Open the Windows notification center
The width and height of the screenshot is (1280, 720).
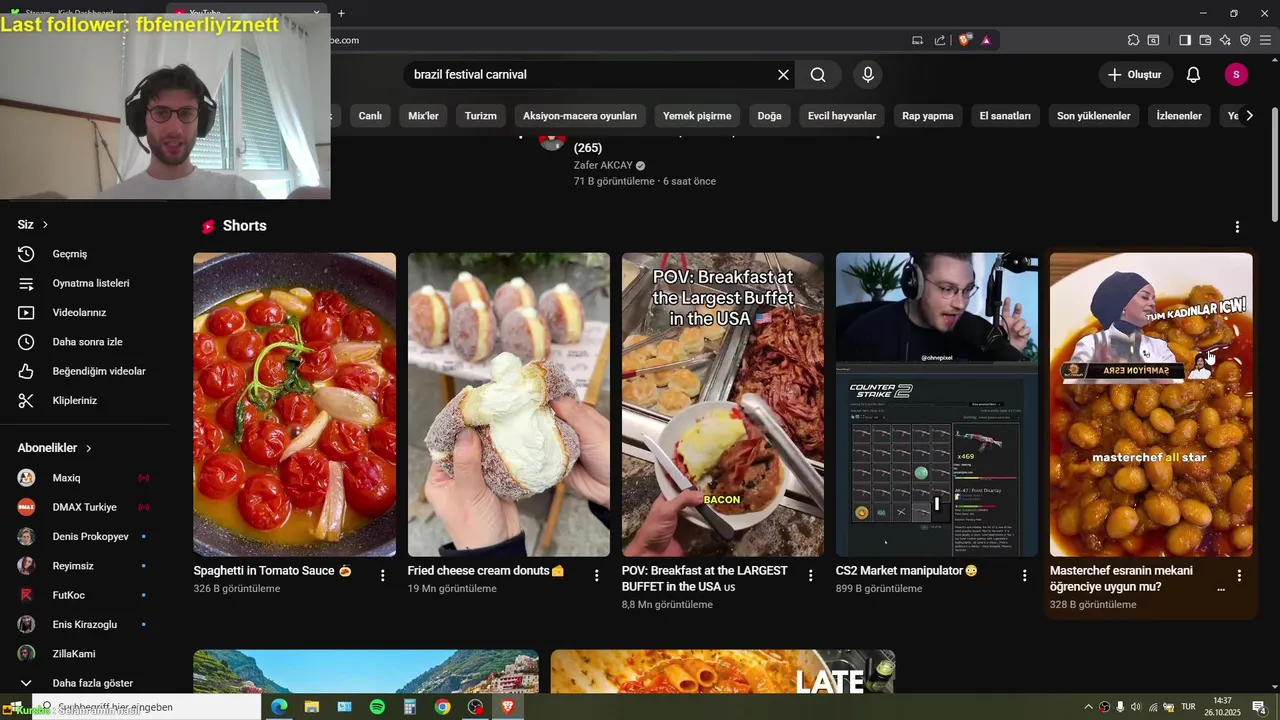click(x=1259, y=707)
